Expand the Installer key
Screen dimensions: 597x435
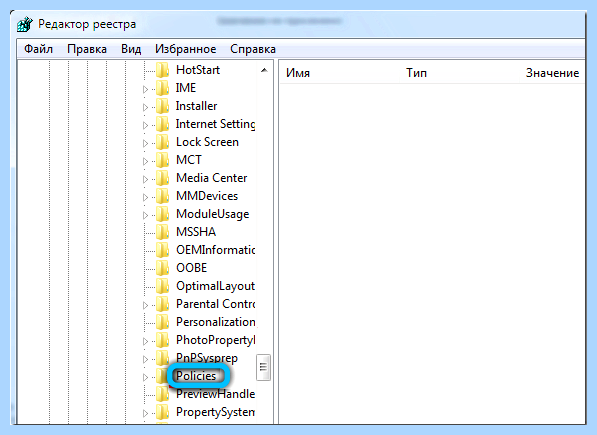coord(145,107)
